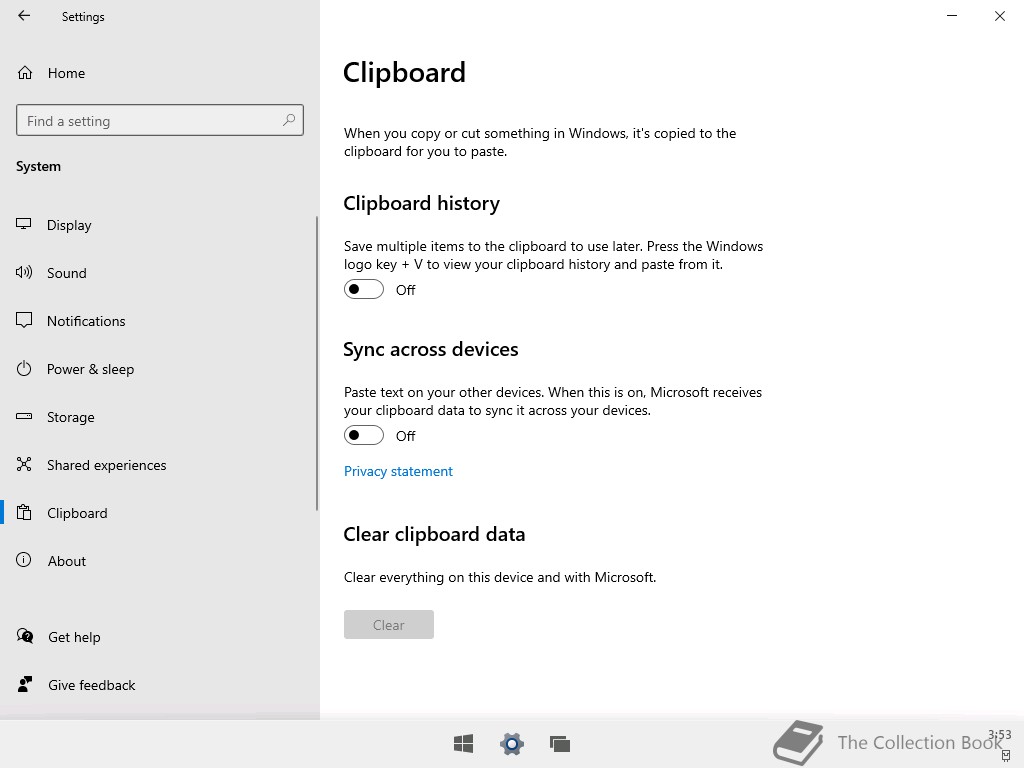Open Shared experiences page
The width and height of the screenshot is (1024, 768).
coord(158,465)
